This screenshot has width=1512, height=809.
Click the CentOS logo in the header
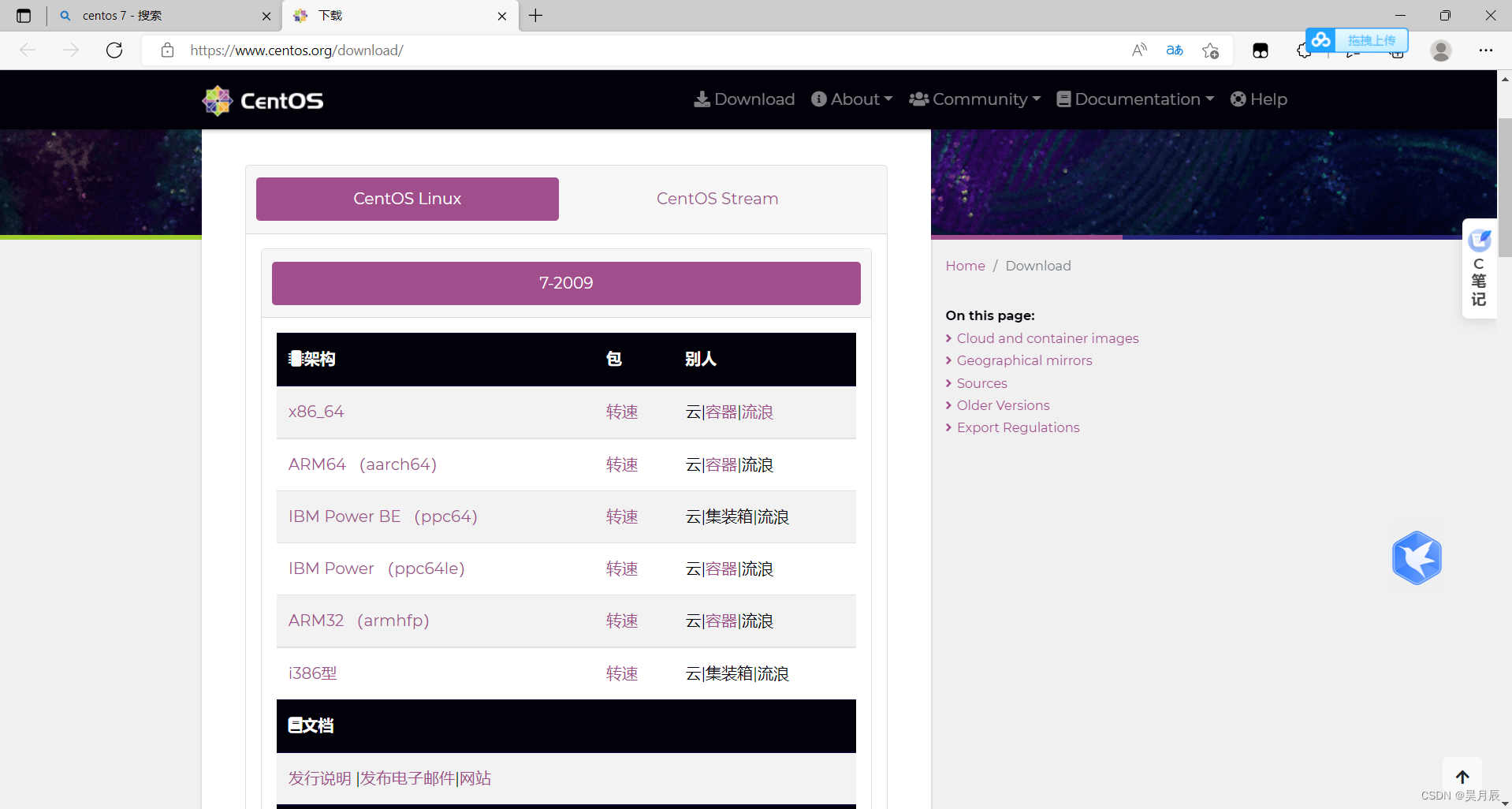[263, 100]
